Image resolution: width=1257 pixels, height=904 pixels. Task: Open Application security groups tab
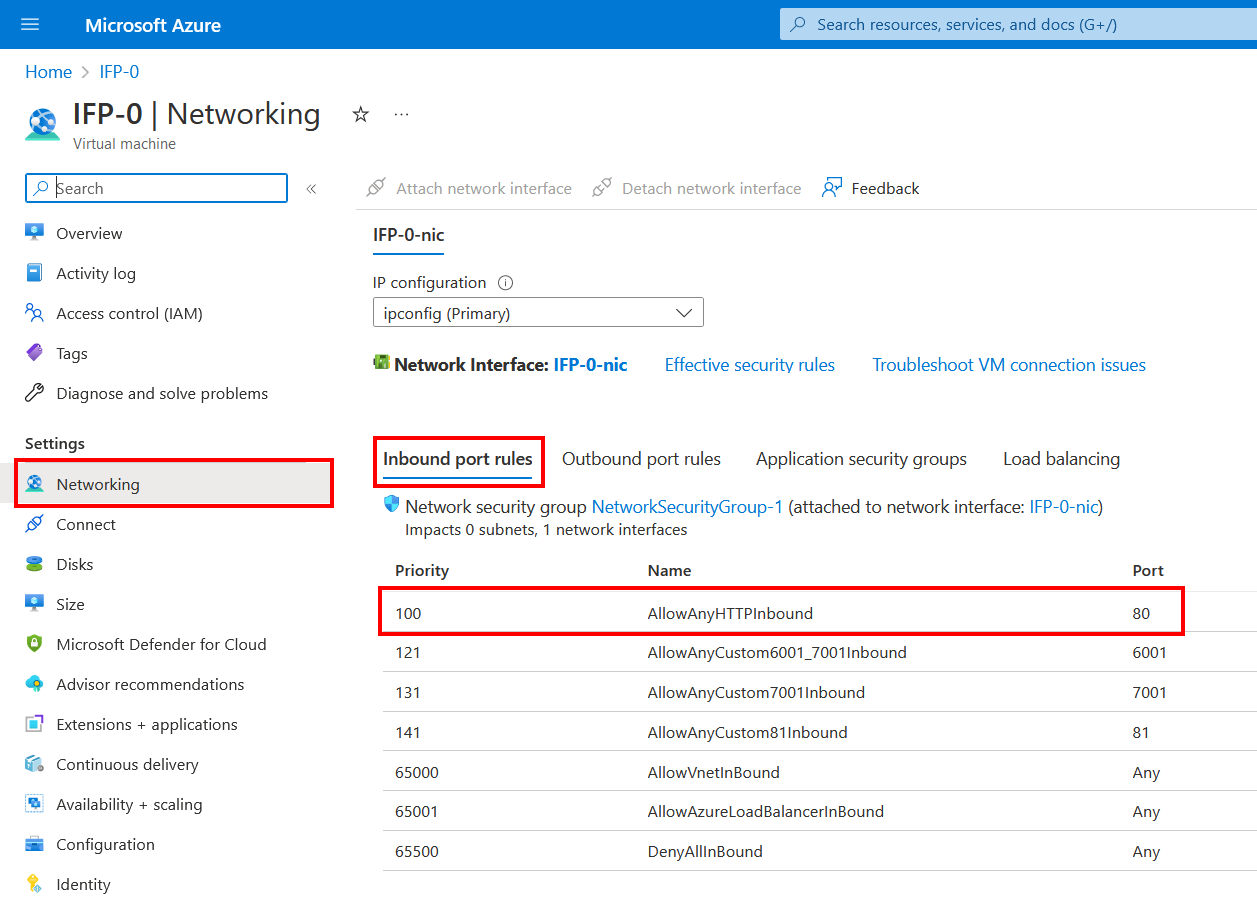pos(861,459)
